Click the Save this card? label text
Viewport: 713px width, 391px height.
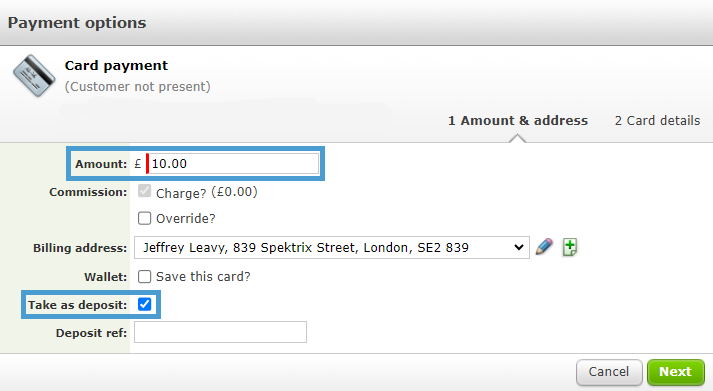pyautogui.click(x=203, y=276)
